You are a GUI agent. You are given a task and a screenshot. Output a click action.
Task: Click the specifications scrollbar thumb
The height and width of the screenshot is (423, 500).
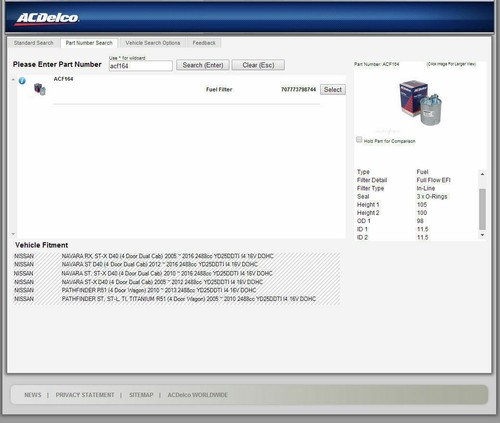coord(482,209)
